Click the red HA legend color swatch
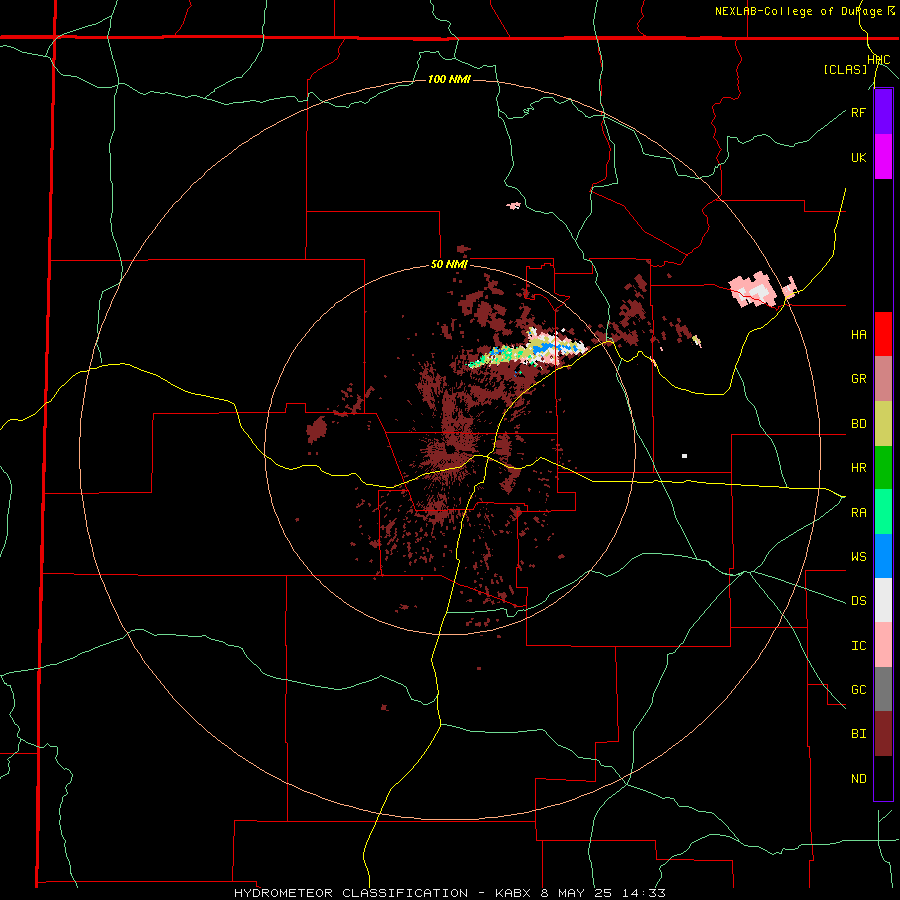Screen dimensions: 900x900 (x=883, y=334)
